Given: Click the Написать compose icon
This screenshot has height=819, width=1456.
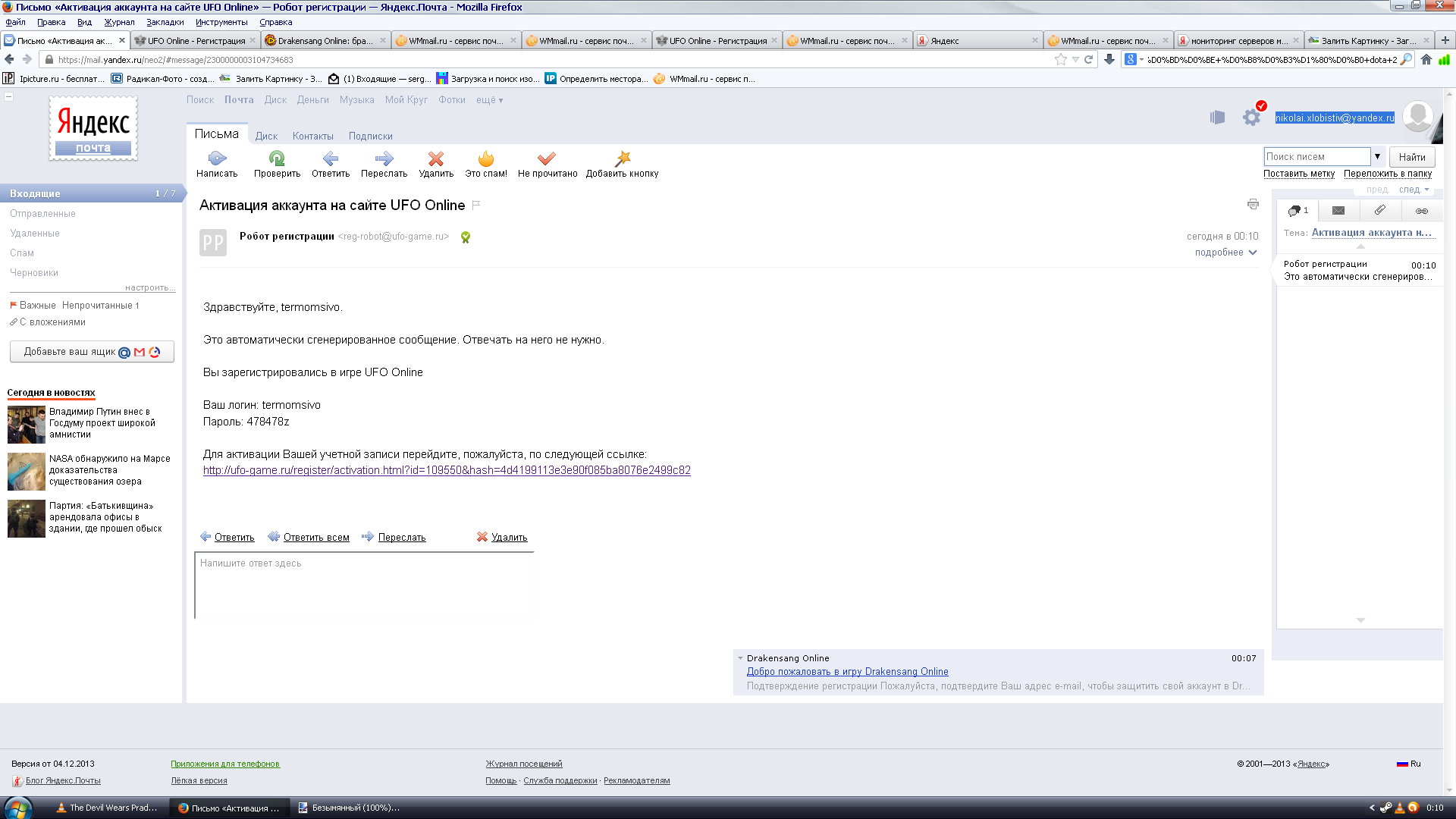Looking at the screenshot, I should (x=217, y=158).
